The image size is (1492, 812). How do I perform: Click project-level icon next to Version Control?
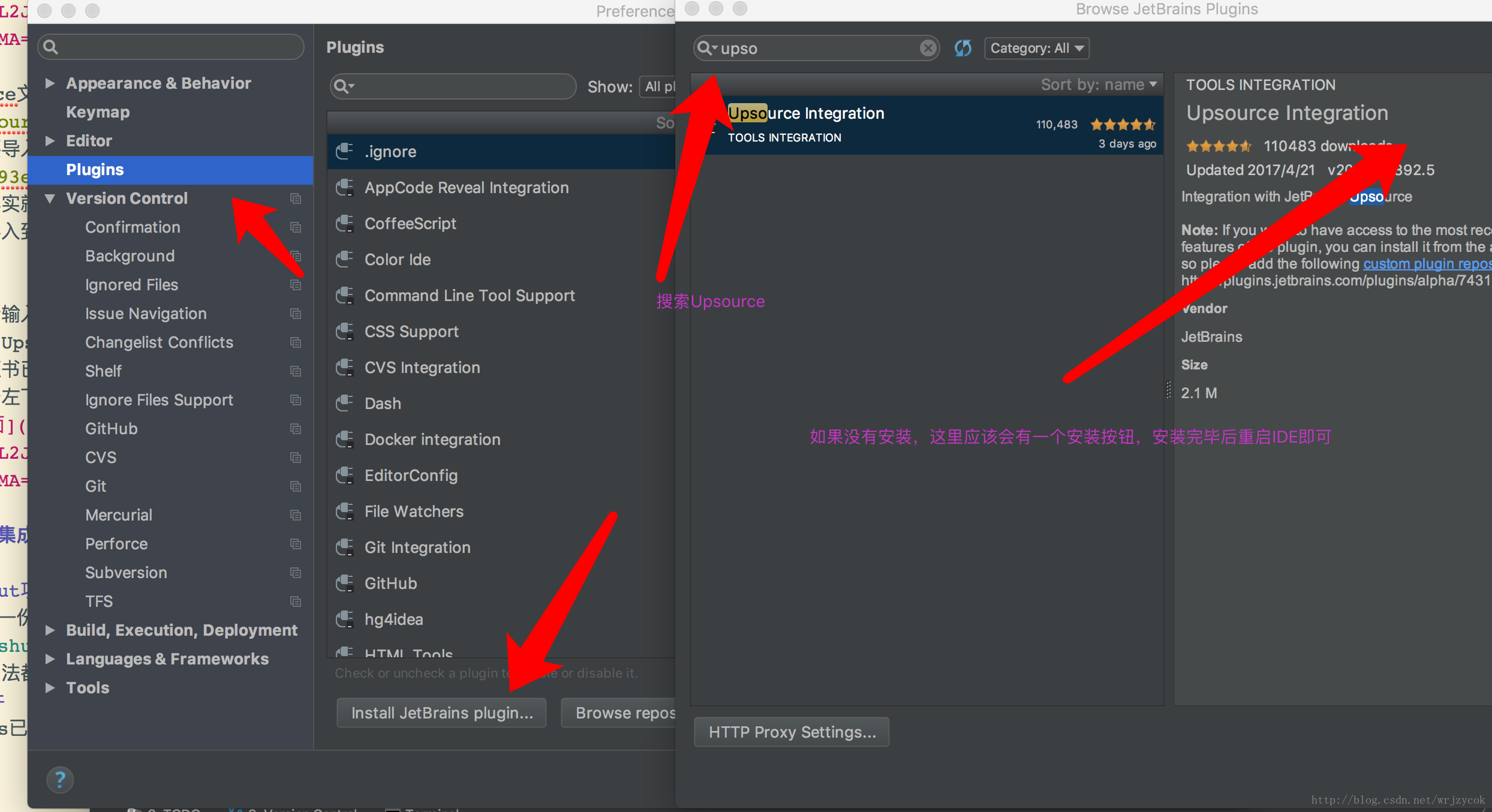click(296, 199)
